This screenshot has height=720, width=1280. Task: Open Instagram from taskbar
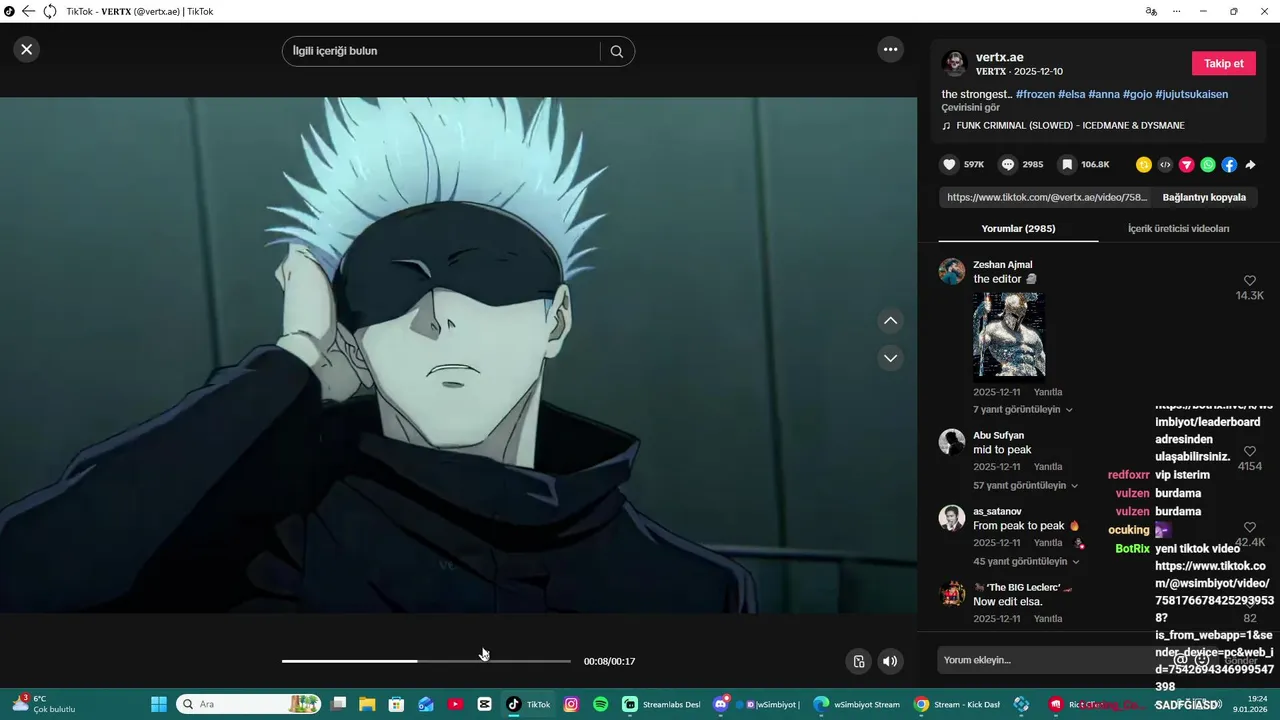tap(571, 704)
